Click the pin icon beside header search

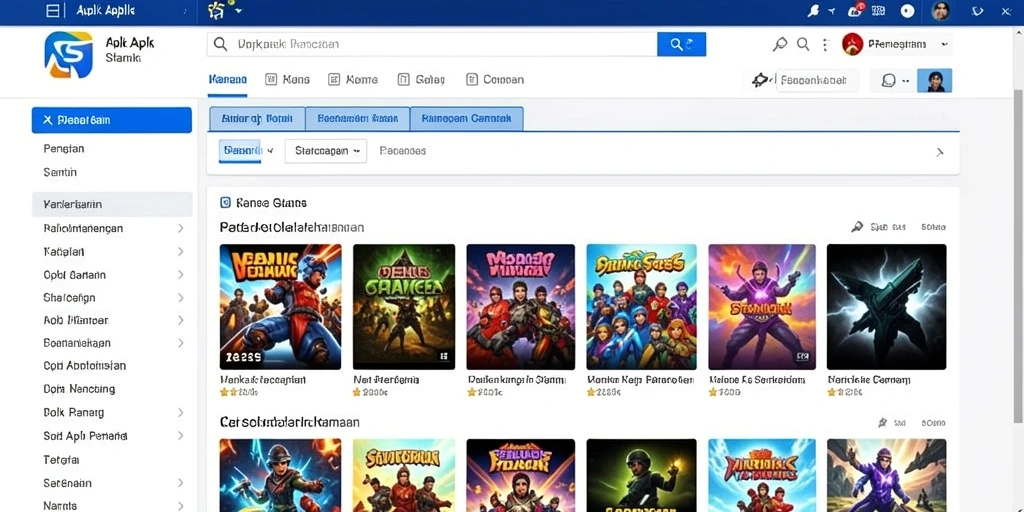(x=780, y=44)
